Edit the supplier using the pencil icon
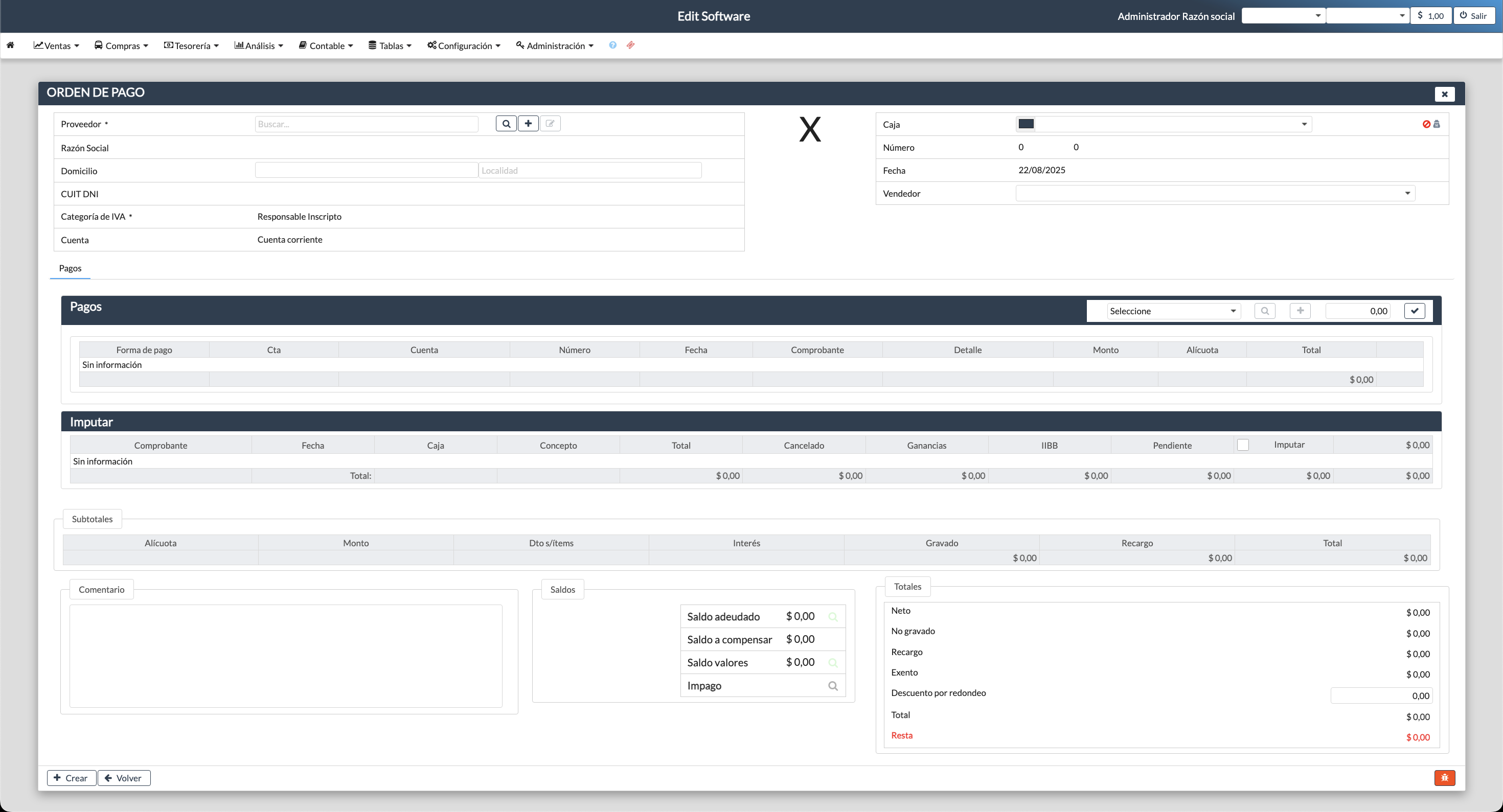 coord(550,123)
